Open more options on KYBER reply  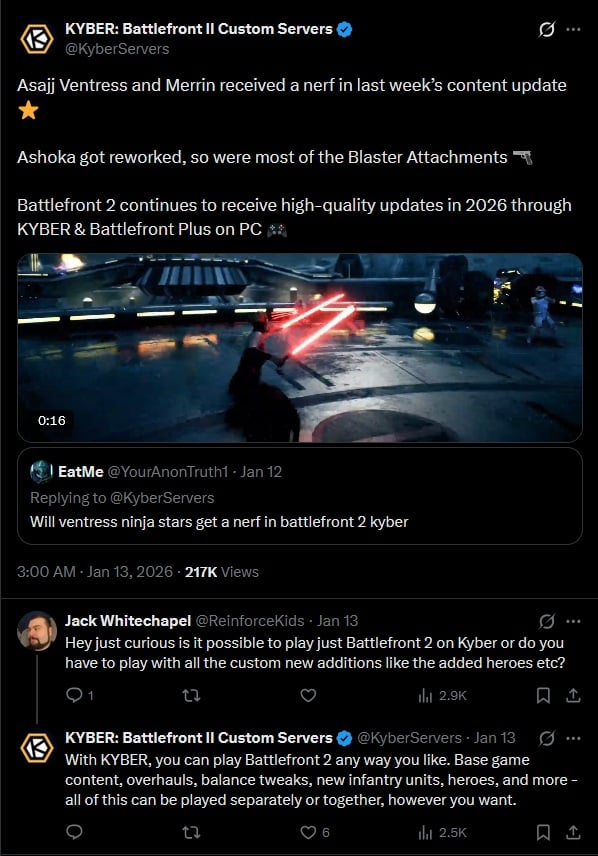click(x=573, y=738)
